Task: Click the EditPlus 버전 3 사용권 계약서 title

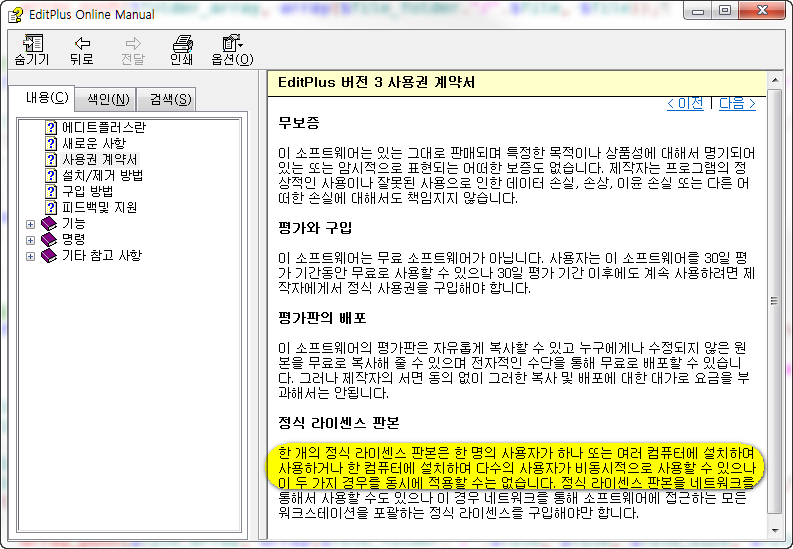Action: [376, 82]
